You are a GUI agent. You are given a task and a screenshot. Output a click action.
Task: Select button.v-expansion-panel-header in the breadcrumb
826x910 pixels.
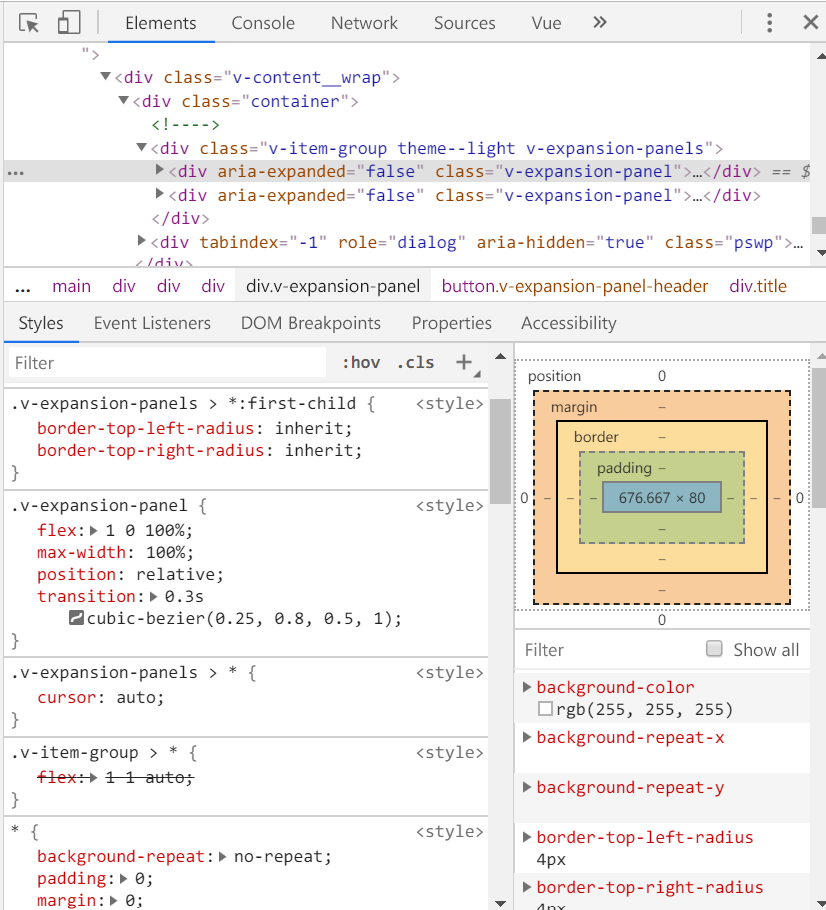[x=574, y=286]
